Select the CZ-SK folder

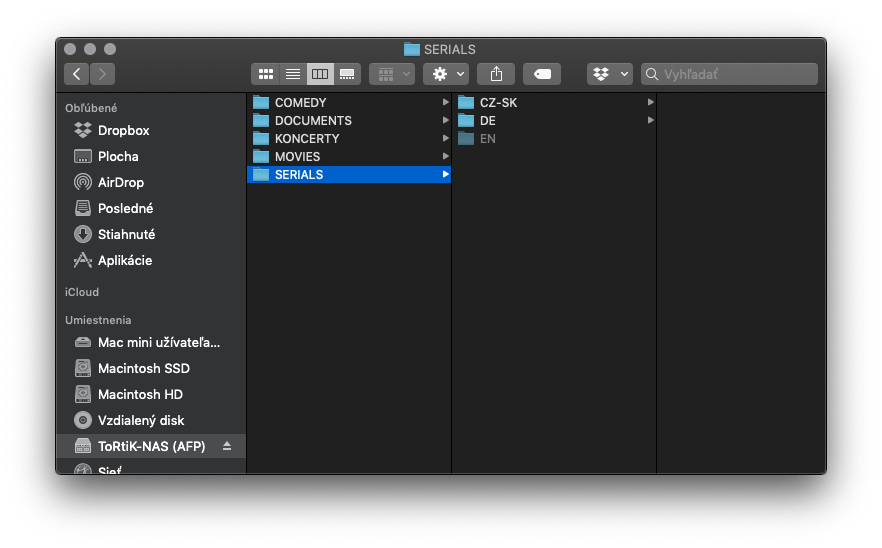[554, 102]
